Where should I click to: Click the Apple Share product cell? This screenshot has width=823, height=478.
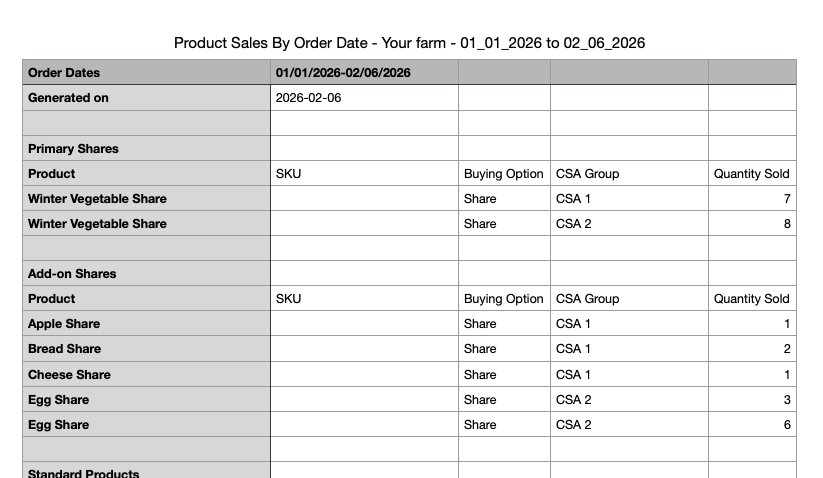coord(64,324)
